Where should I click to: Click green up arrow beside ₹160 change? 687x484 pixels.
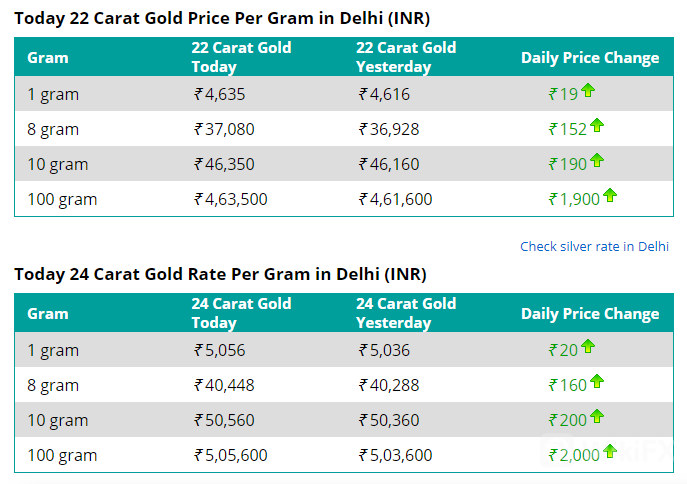pyautogui.click(x=597, y=382)
